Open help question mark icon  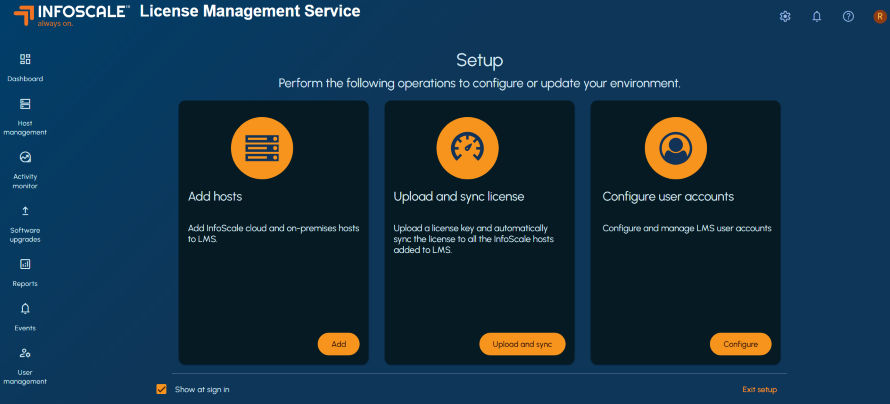tap(848, 16)
